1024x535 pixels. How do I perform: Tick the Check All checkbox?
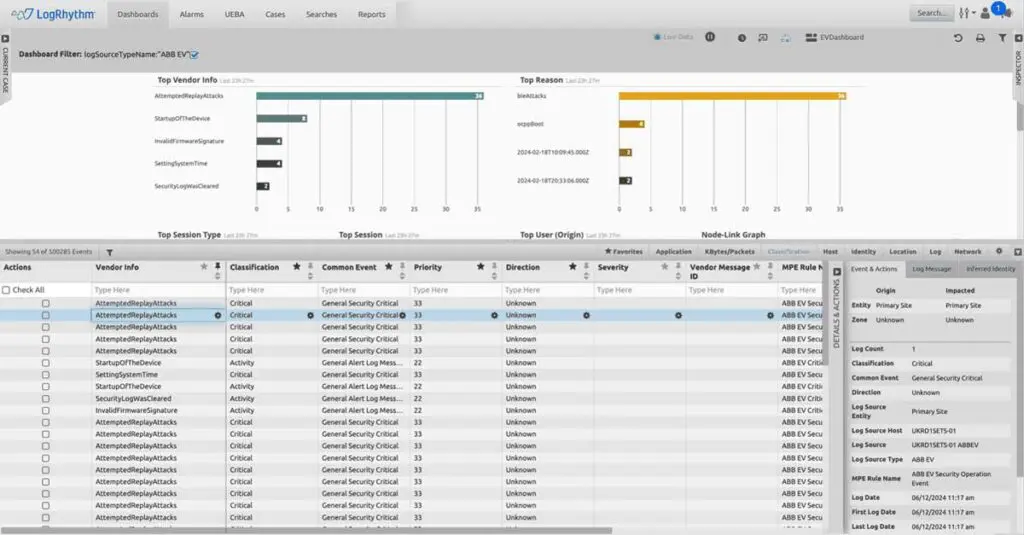point(7,290)
